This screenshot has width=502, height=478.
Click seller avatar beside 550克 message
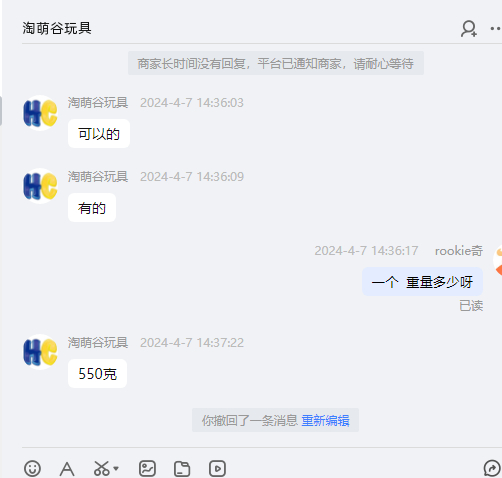tap(40, 352)
